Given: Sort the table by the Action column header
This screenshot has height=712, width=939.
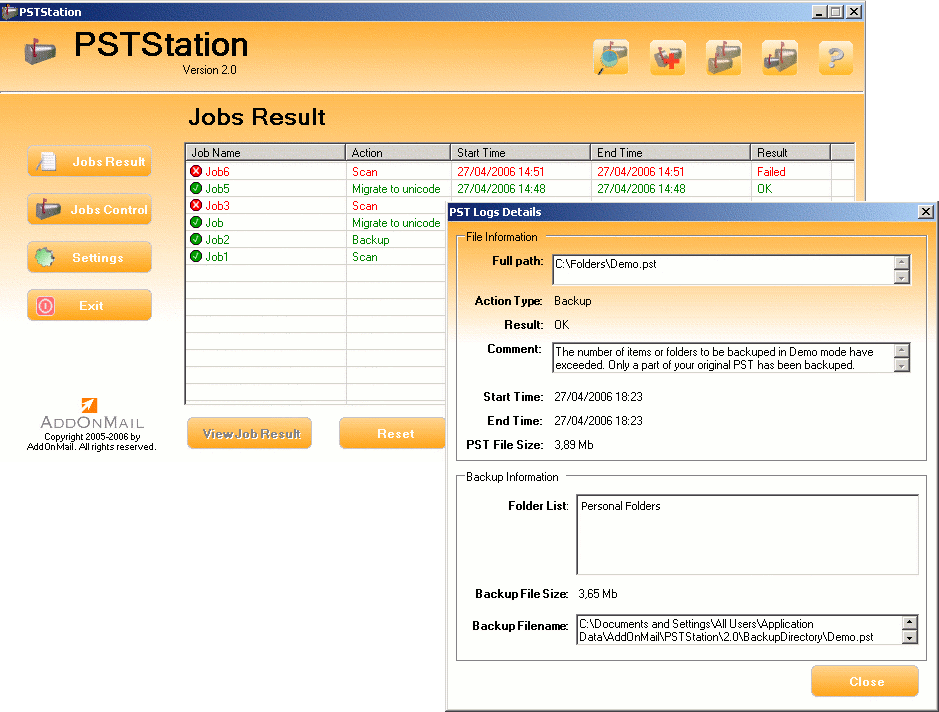Looking at the screenshot, I should (398, 153).
